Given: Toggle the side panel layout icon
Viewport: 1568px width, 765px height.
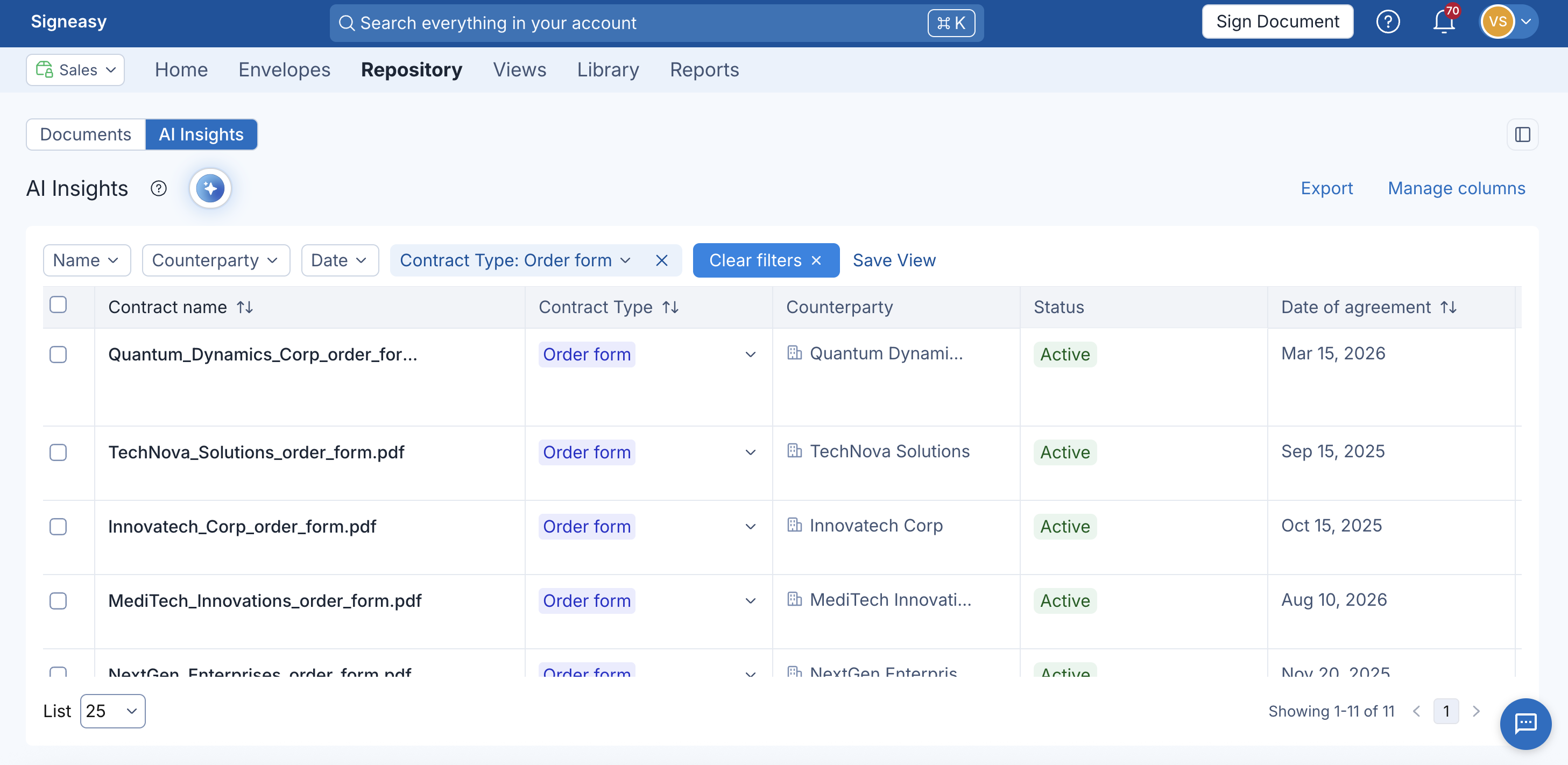Looking at the screenshot, I should pos(1522,134).
